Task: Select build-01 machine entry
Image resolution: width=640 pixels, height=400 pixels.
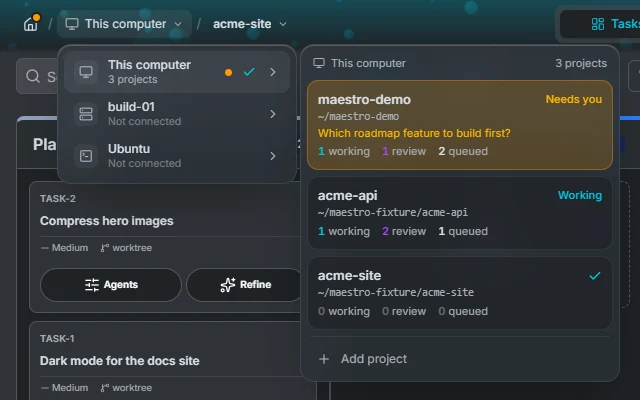Action: click(x=177, y=114)
